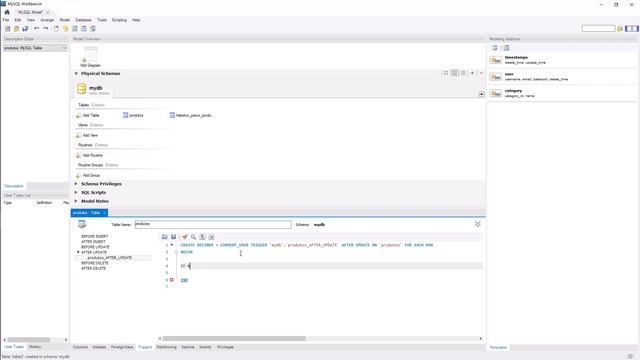
Task: Switch to Options tab
Action: (188, 347)
